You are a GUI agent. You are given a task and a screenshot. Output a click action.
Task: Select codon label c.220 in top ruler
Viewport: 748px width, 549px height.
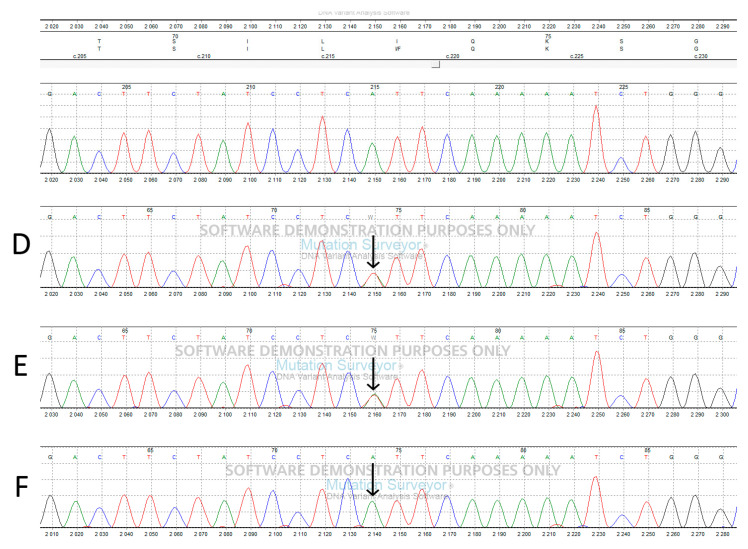tap(452, 56)
